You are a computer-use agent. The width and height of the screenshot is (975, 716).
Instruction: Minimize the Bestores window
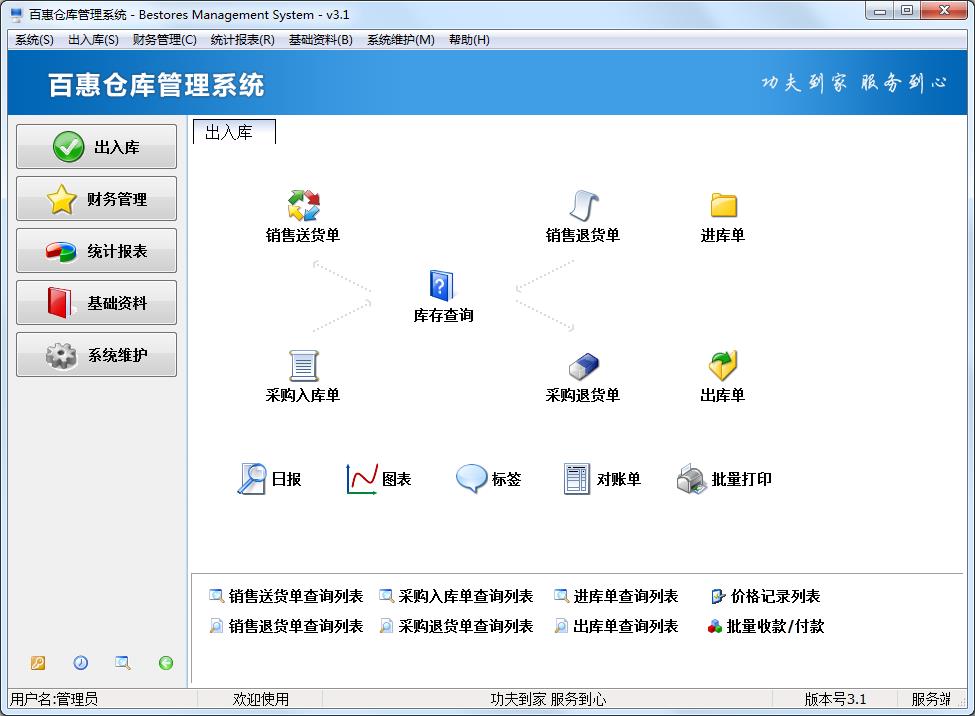(x=880, y=11)
